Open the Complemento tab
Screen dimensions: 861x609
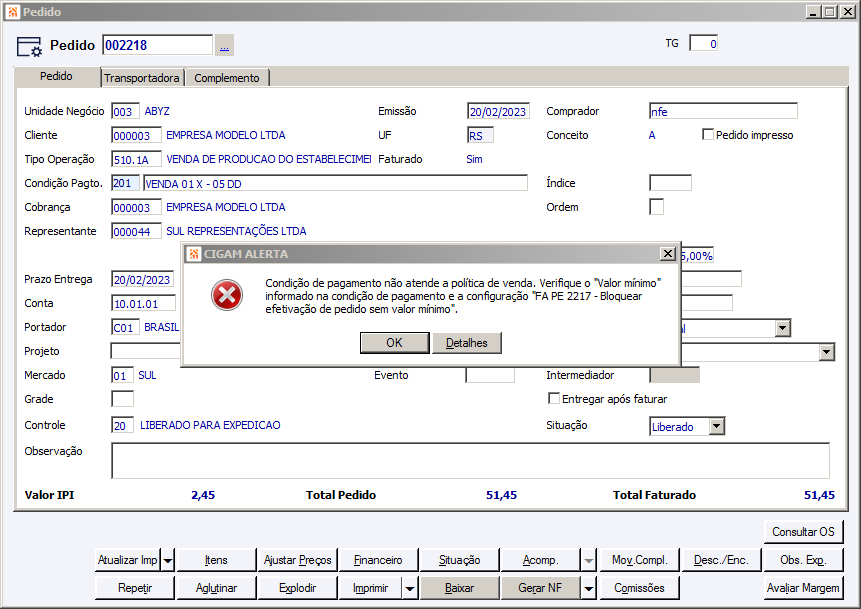(227, 78)
